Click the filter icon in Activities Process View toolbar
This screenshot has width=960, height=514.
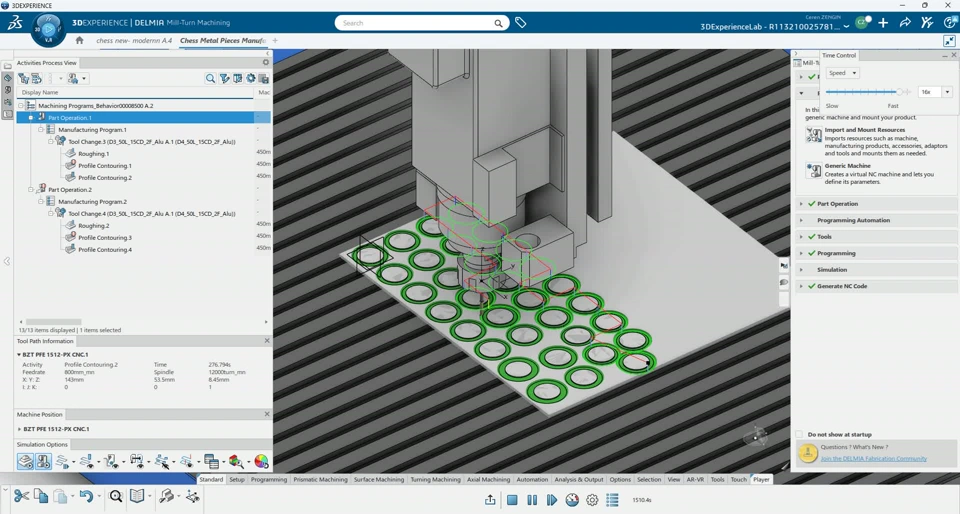coord(224,78)
